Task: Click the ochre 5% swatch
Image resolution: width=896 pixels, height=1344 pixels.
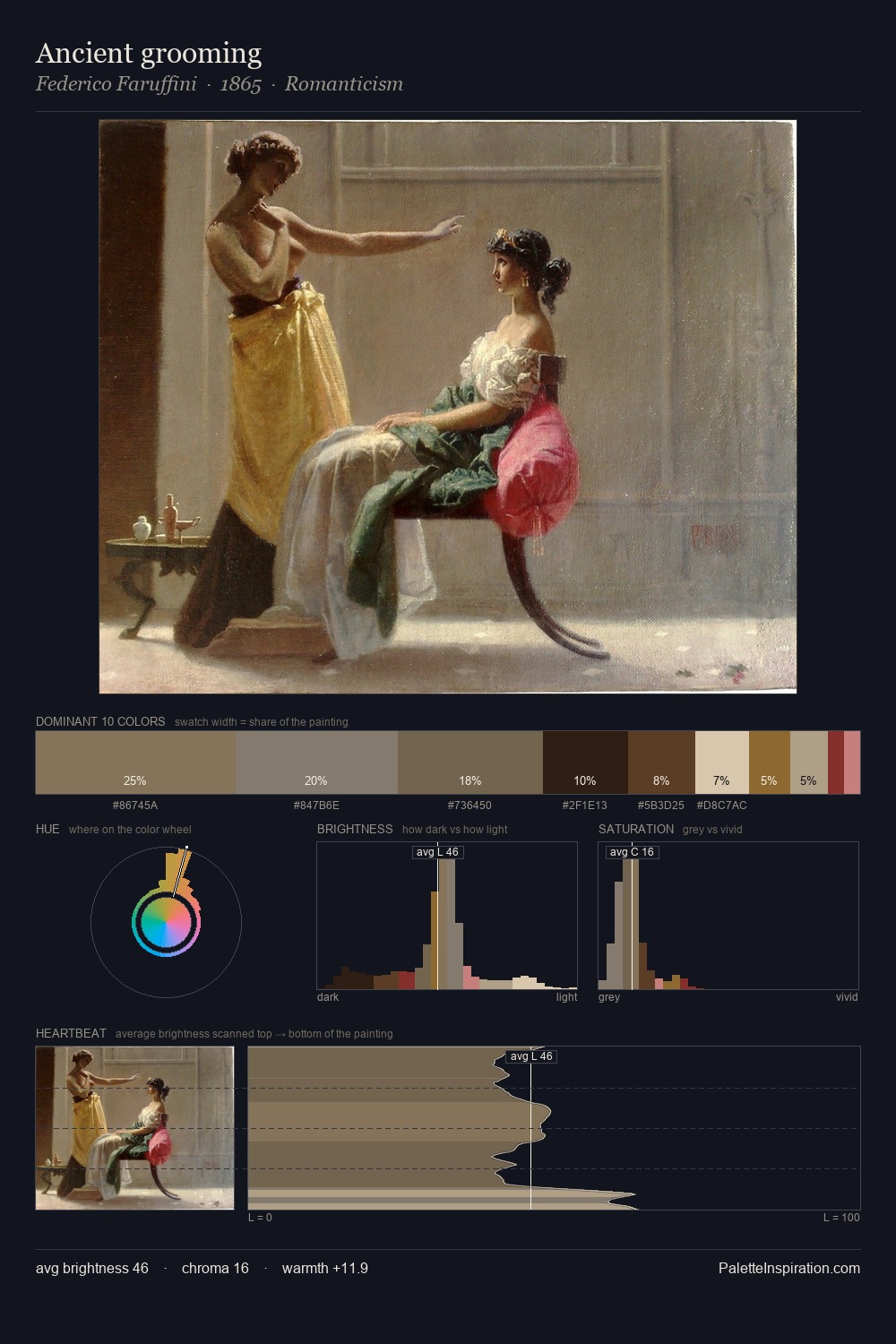Action: tap(770, 762)
